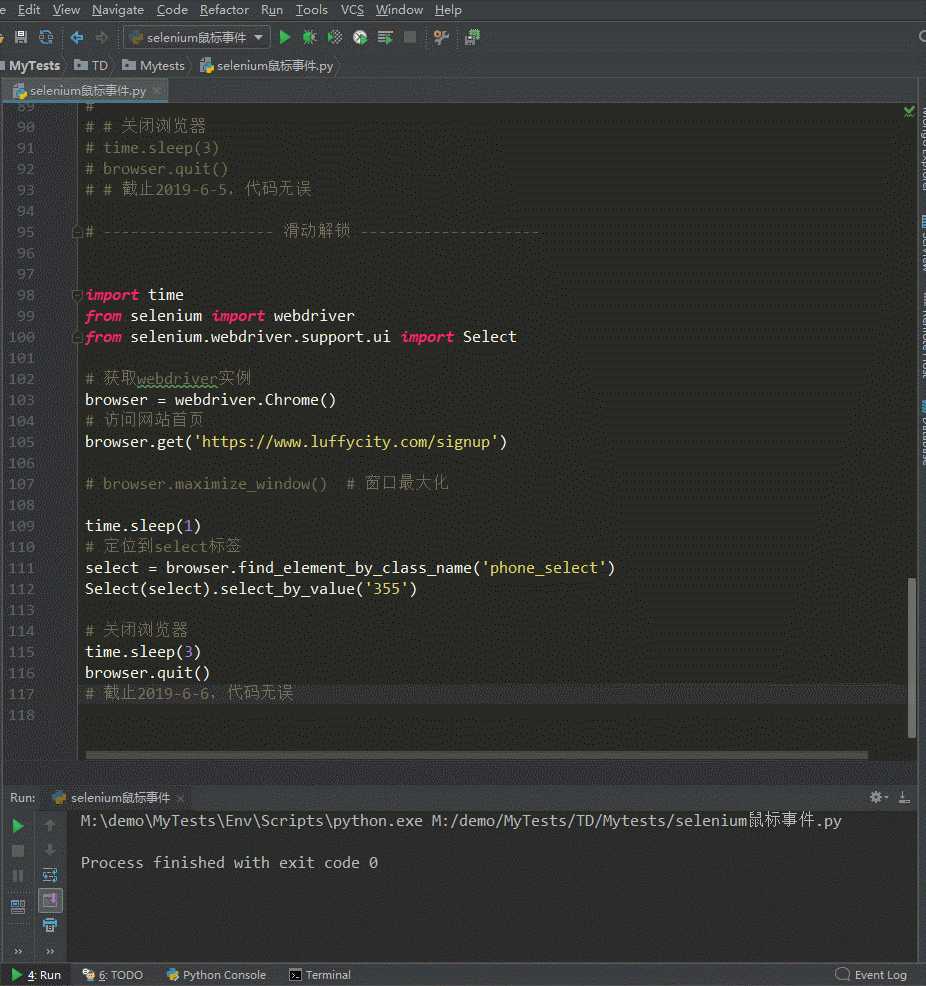
Task: Open the Run panel gear settings
Action: coord(877,797)
